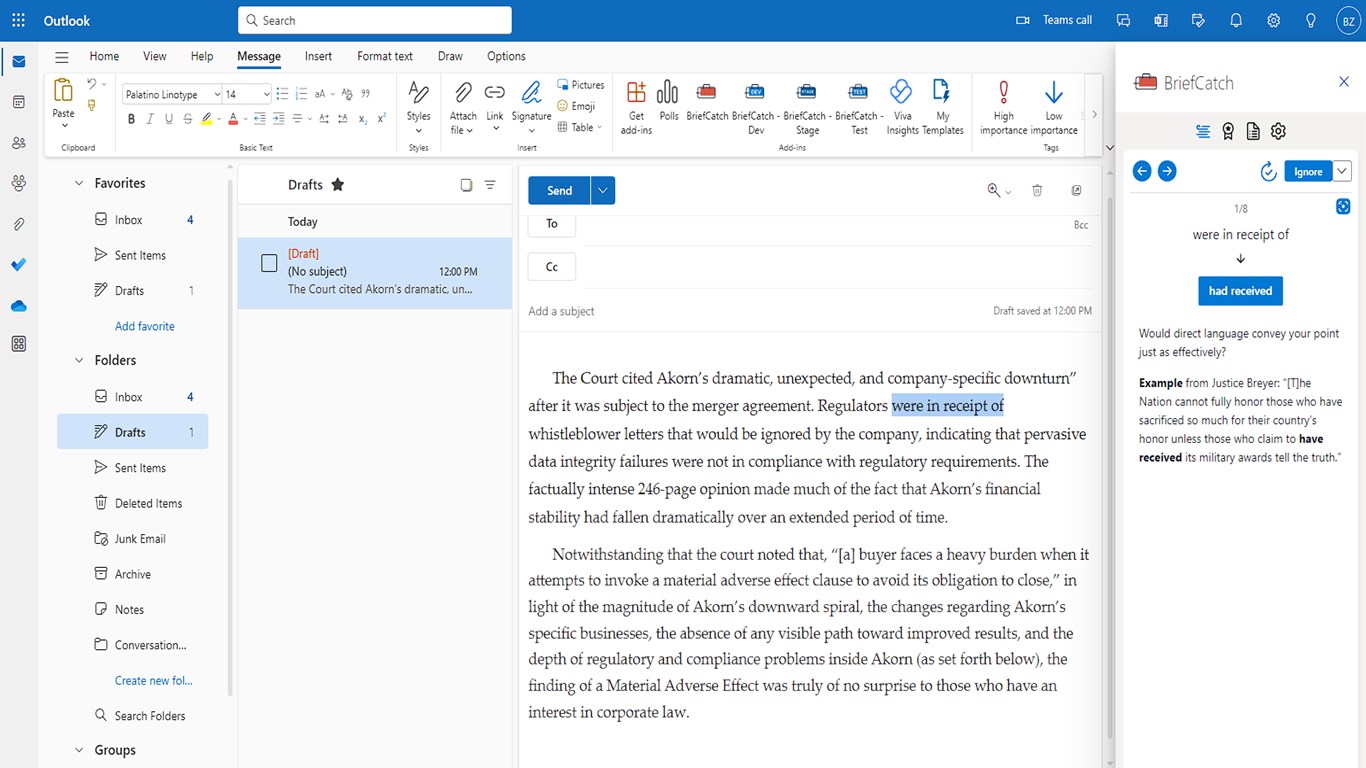Viewport: 1366px width, 768px height.
Task: Open tips lightbulb icon
Action: coord(1311,20)
